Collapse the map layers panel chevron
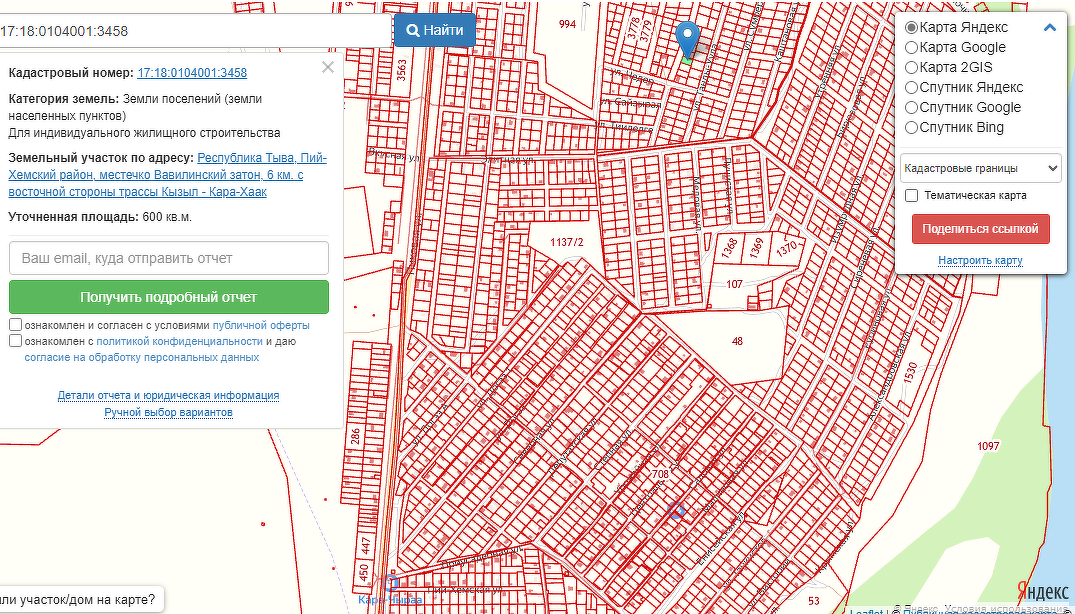The height and width of the screenshot is (614, 1075). point(1049,28)
